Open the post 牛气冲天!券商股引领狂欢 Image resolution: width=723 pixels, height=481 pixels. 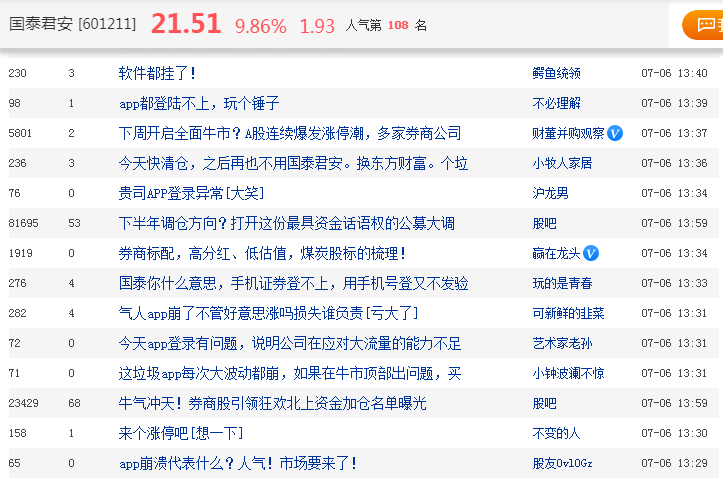[x=273, y=403]
